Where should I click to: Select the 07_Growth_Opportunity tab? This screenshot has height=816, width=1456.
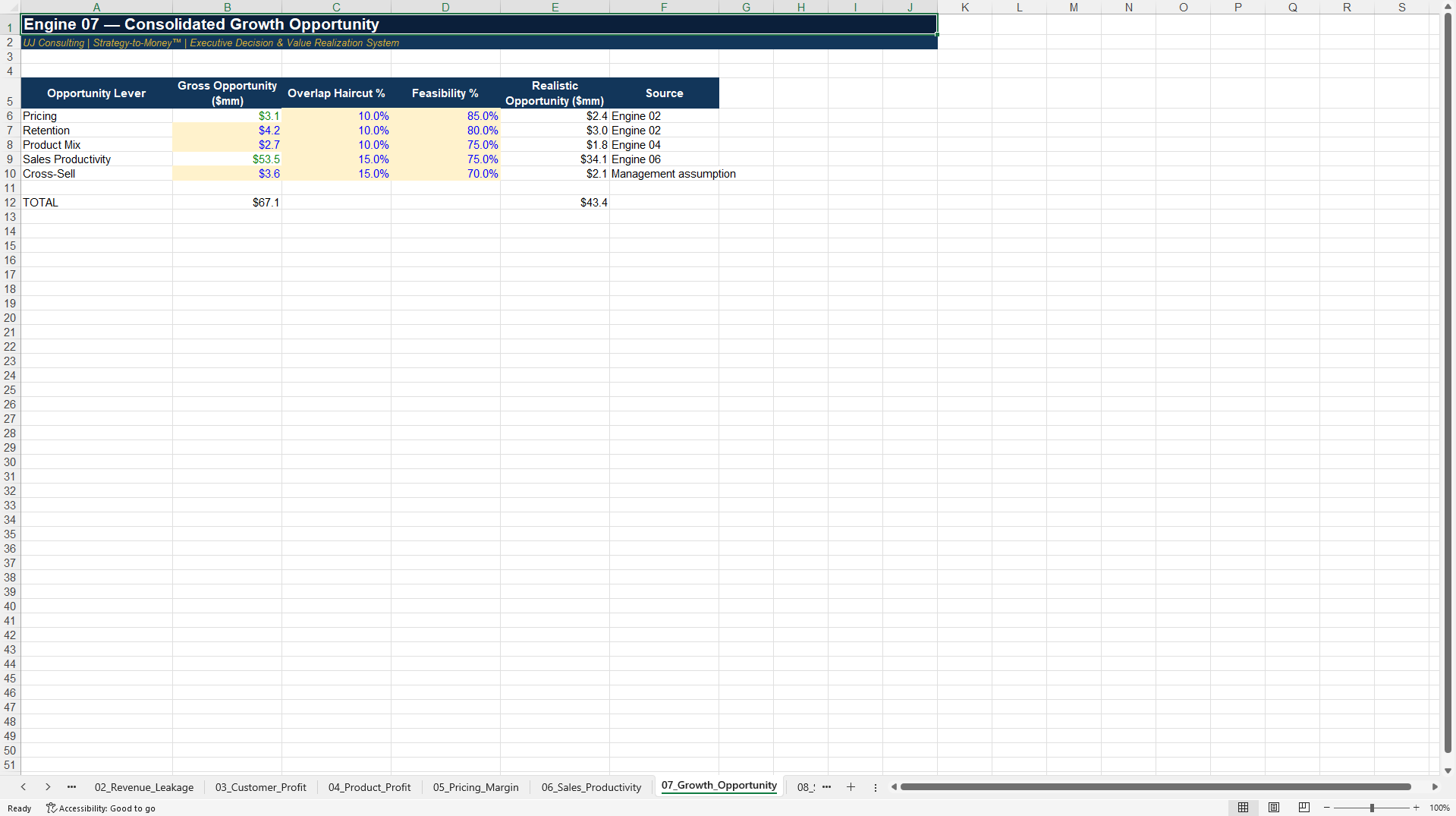click(719, 786)
